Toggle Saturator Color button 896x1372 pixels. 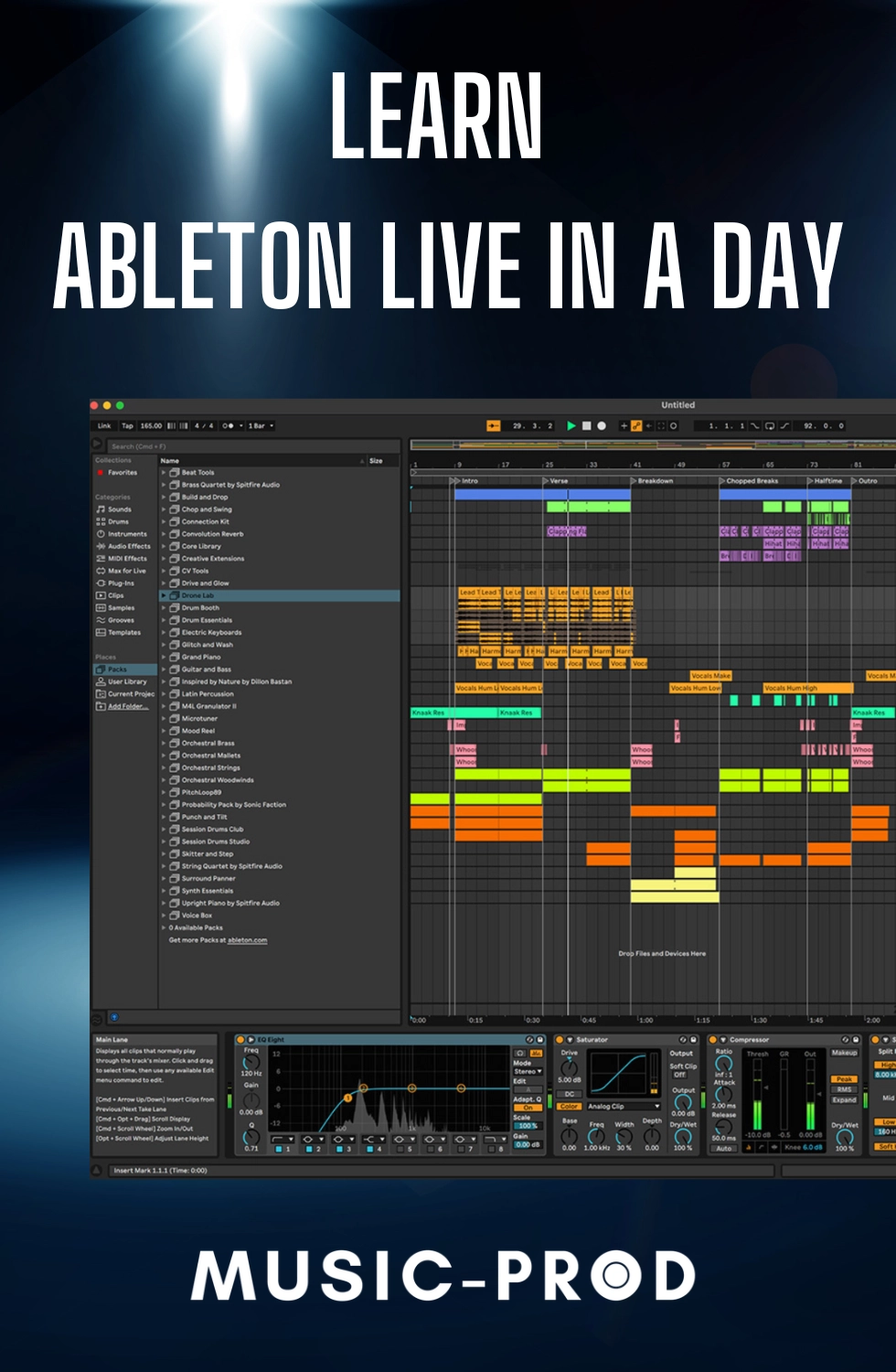coord(569,1107)
